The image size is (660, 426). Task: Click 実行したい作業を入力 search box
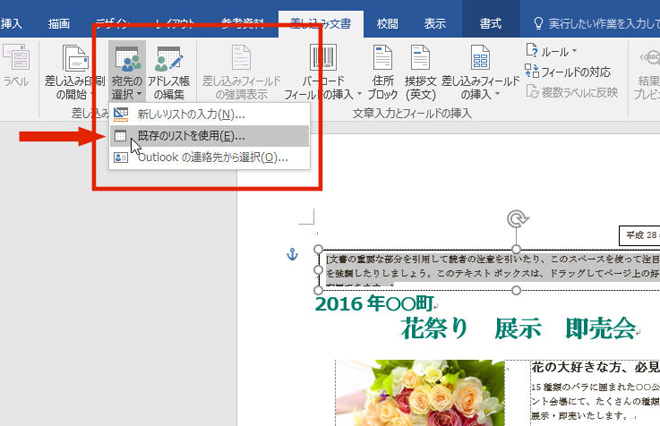tap(596, 24)
